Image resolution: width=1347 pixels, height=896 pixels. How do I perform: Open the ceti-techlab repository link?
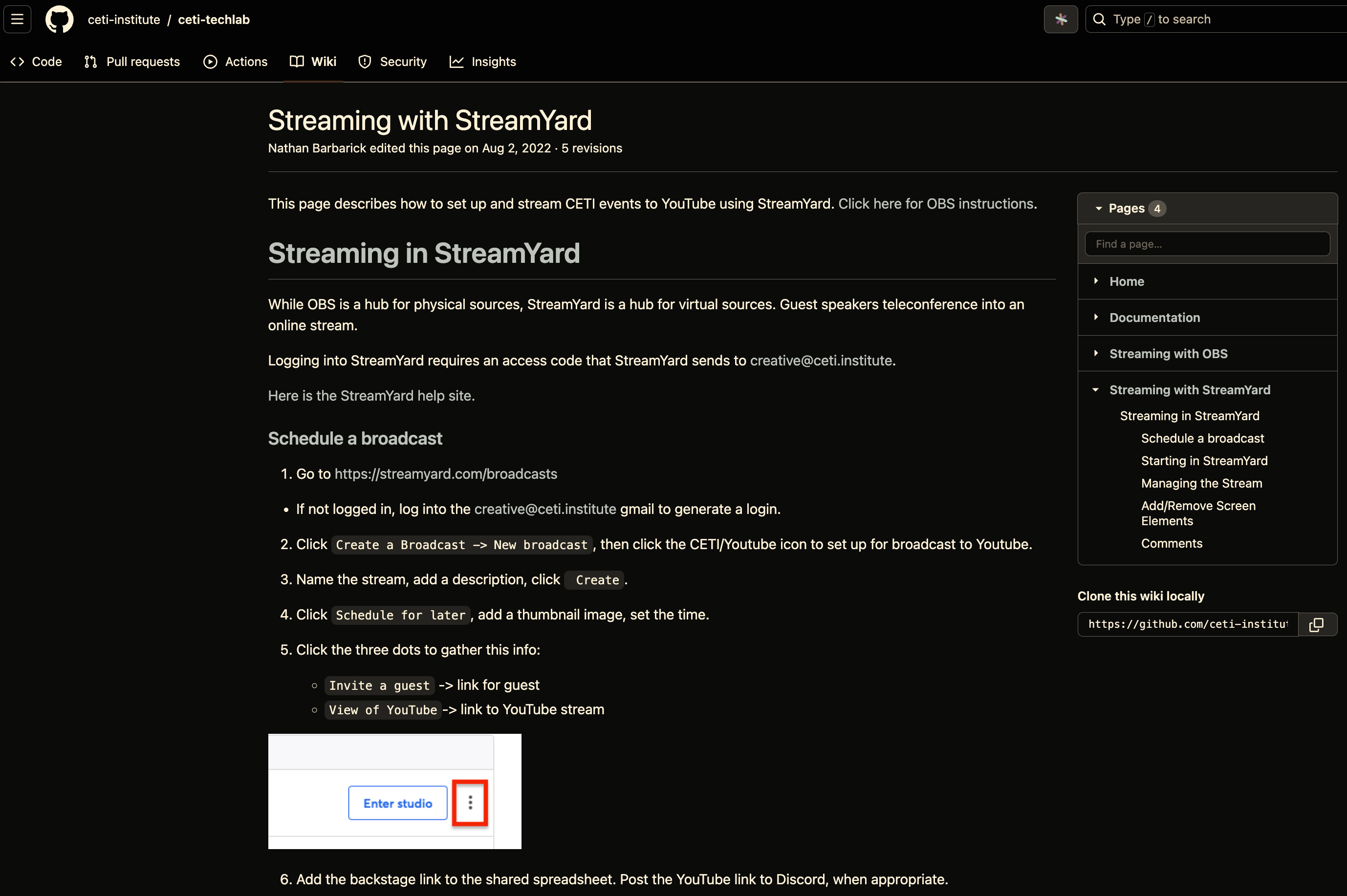[x=214, y=20]
